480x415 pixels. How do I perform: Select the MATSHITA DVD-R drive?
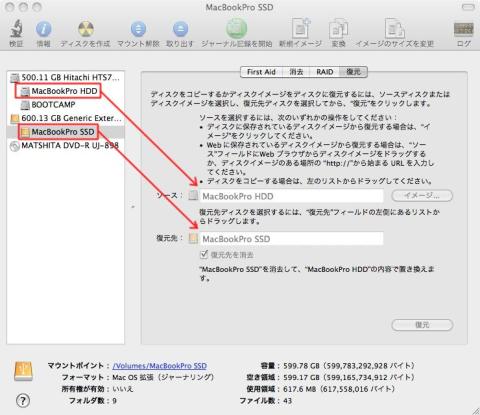(65, 146)
